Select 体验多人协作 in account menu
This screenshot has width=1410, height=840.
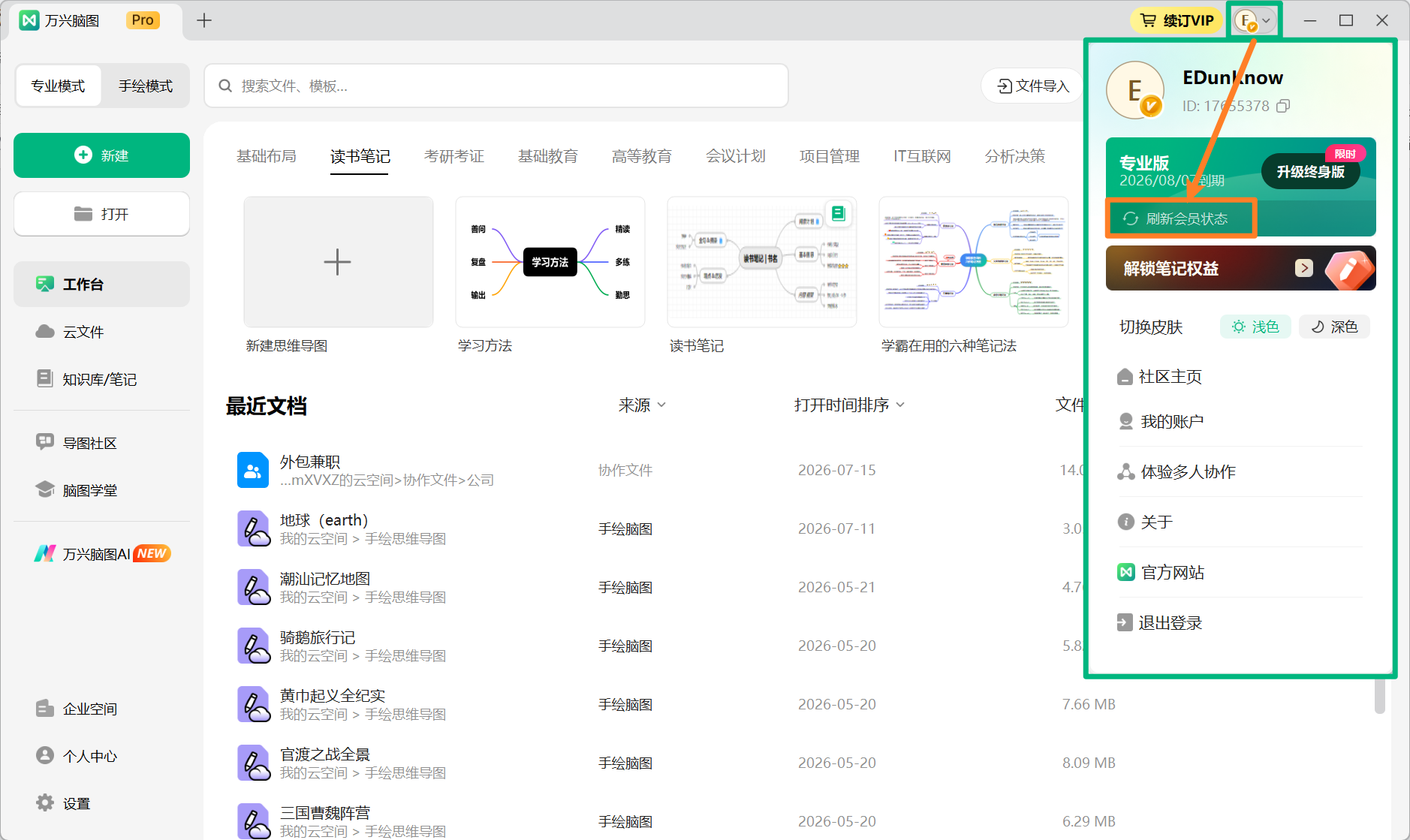(1177, 471)
